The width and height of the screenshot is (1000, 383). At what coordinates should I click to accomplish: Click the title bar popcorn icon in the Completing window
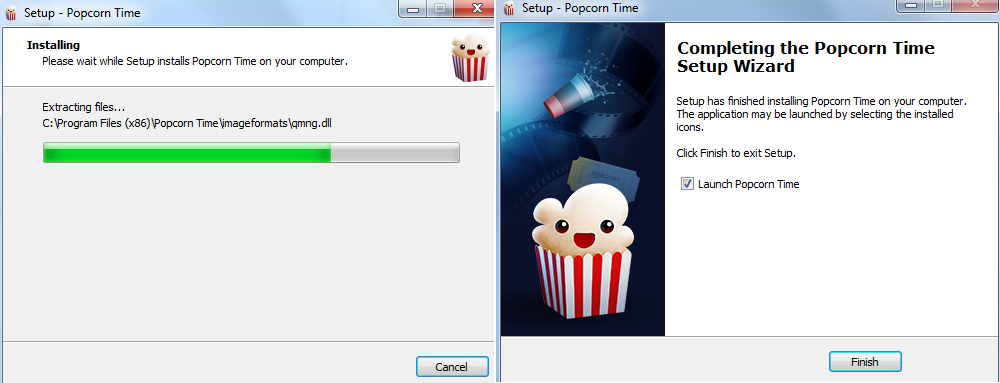(x=509, y=8)
